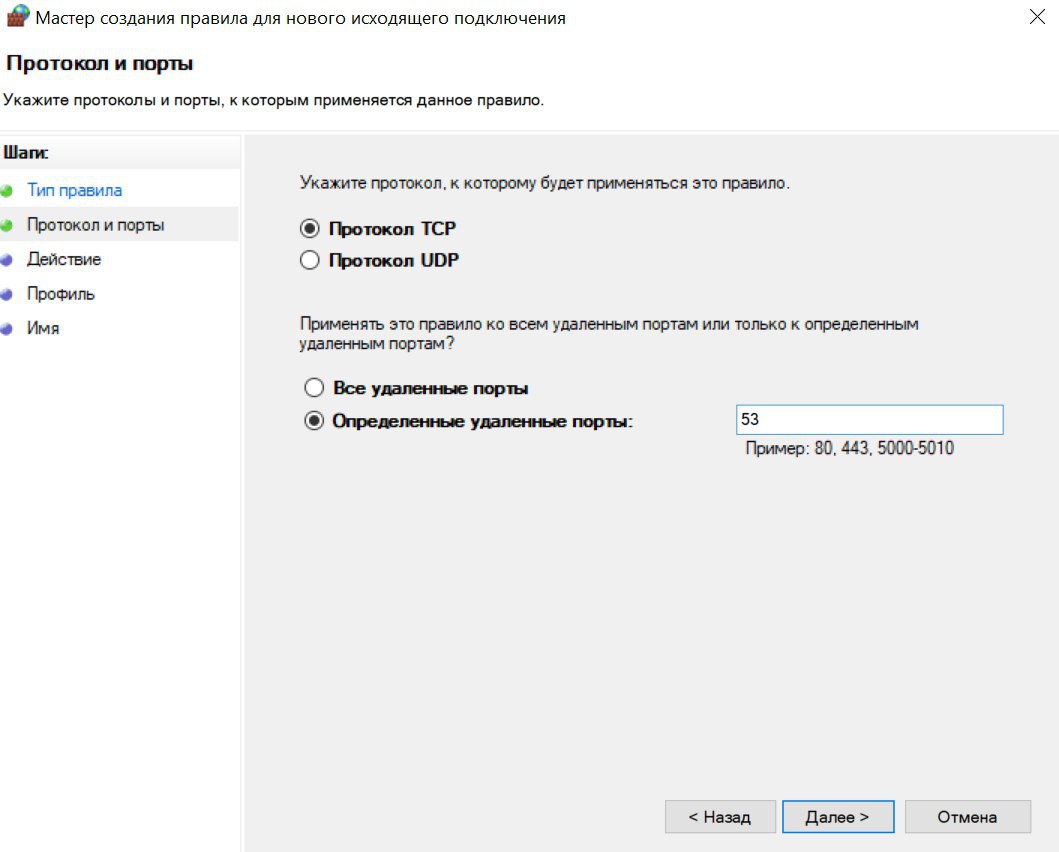Select the 'Имя' step in sidebar
This screenshot has width=1059, height=852.
43,329
